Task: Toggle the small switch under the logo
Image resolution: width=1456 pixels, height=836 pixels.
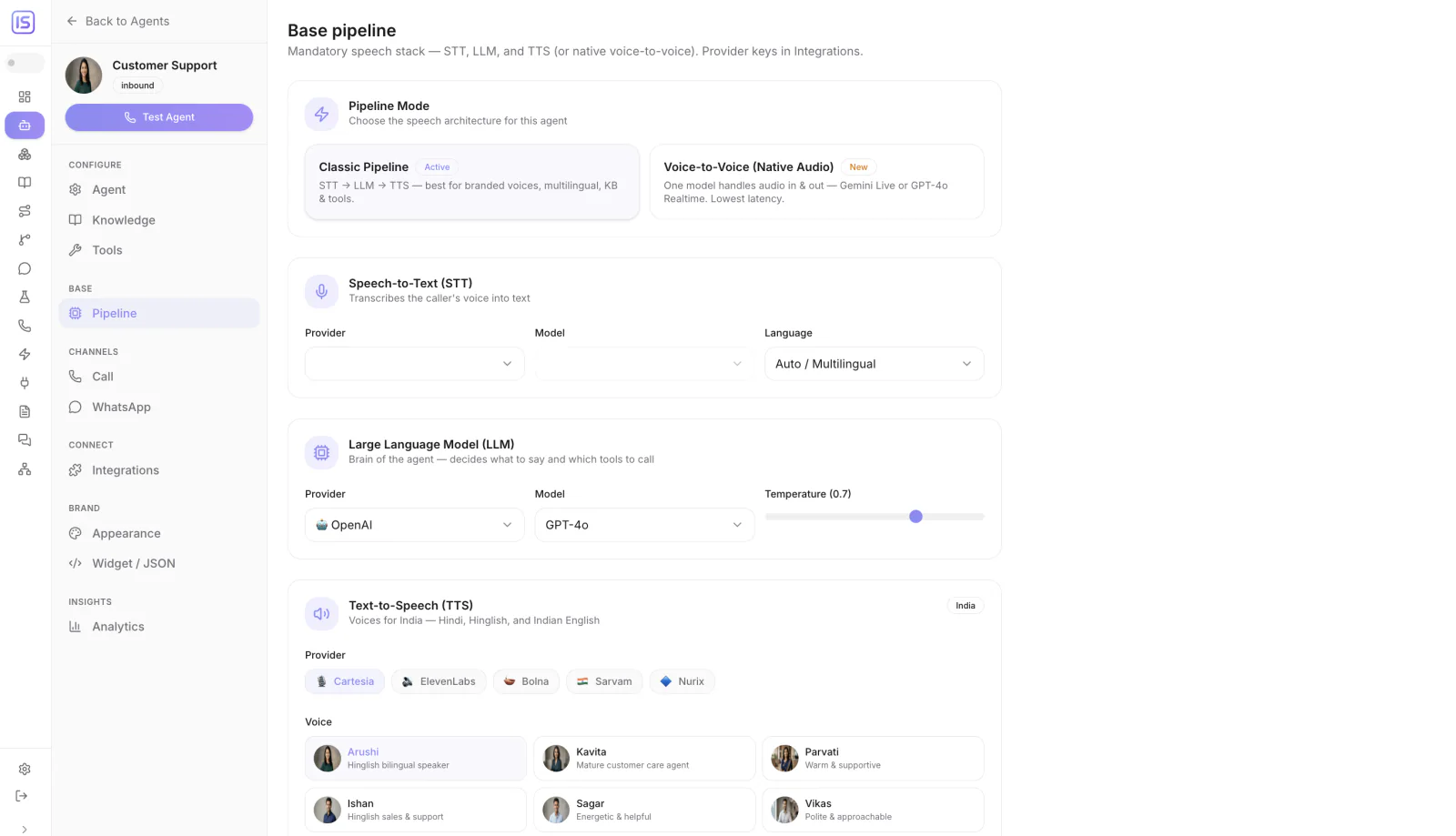Action: (25, 63)
